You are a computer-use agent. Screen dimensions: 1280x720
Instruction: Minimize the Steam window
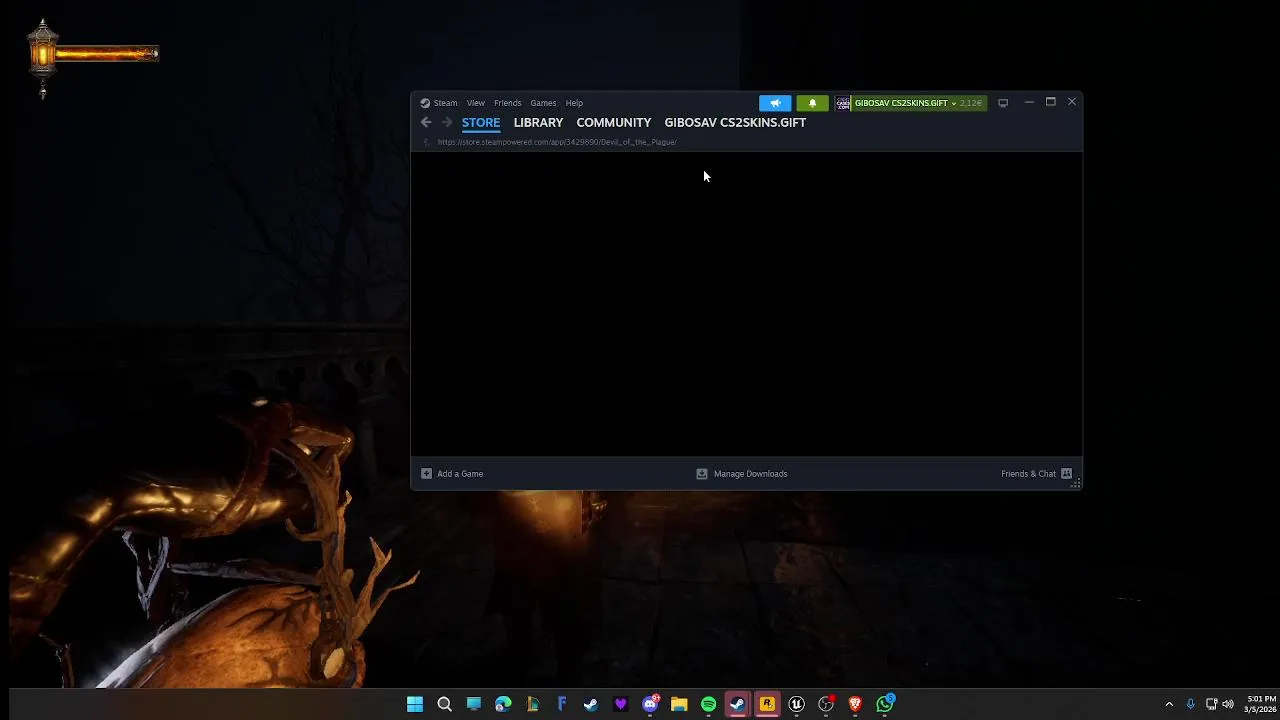click(1029, 102)
